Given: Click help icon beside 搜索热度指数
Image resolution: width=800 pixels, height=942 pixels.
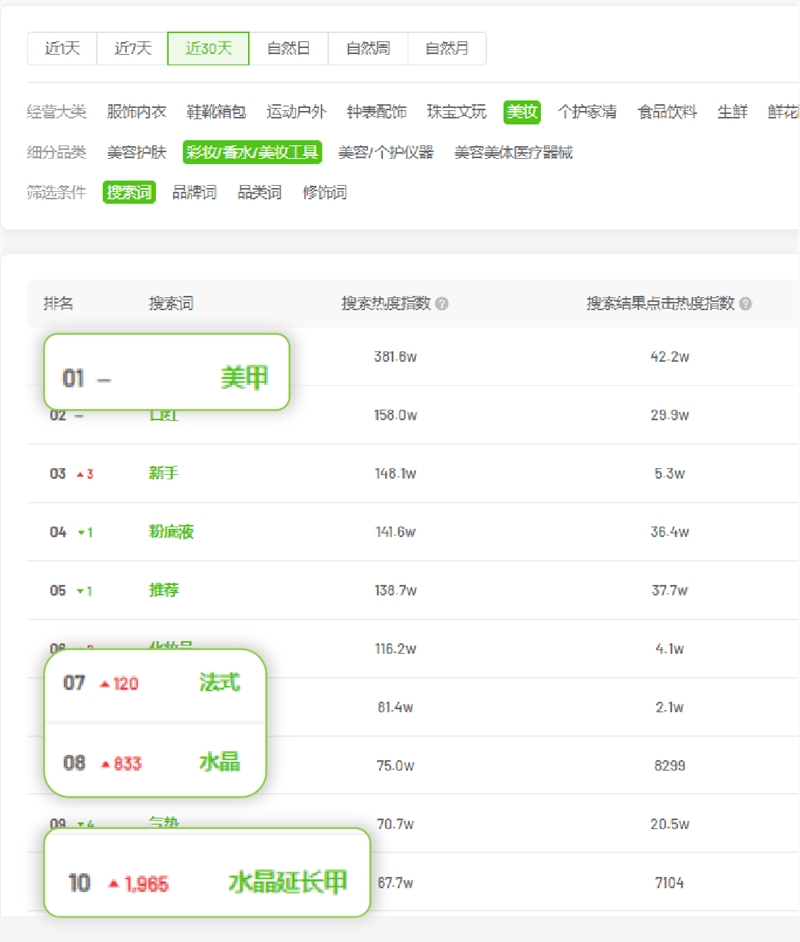Looking at the screenshot, I should [442, 304].
